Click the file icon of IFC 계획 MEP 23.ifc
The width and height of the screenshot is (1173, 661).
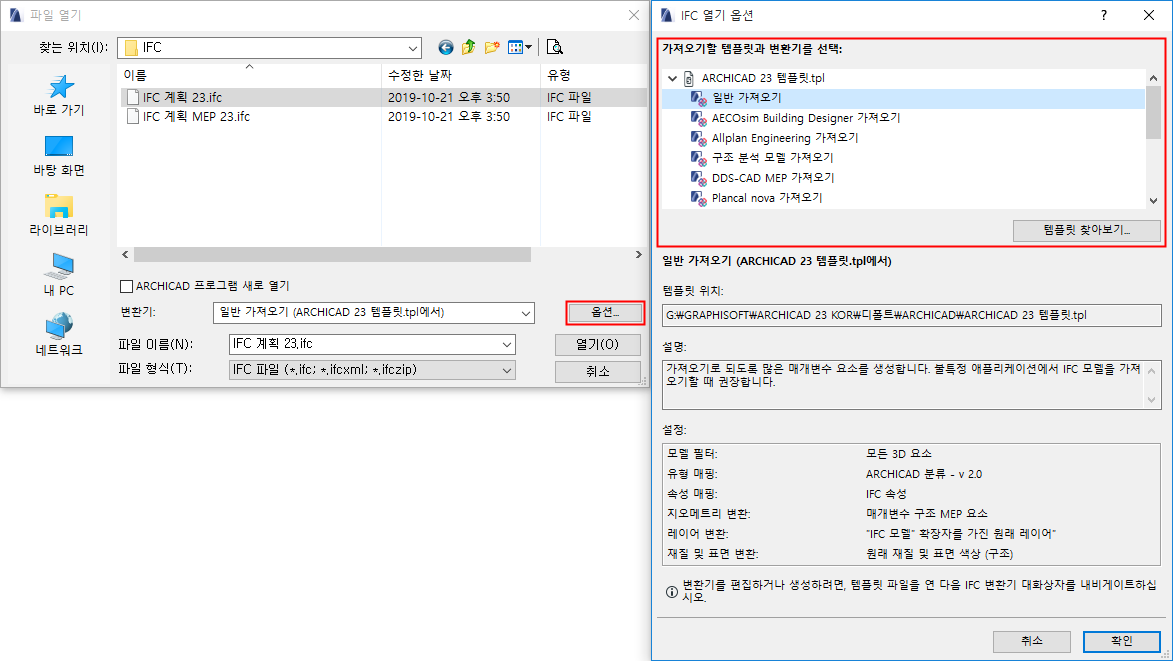coord(132,117)
